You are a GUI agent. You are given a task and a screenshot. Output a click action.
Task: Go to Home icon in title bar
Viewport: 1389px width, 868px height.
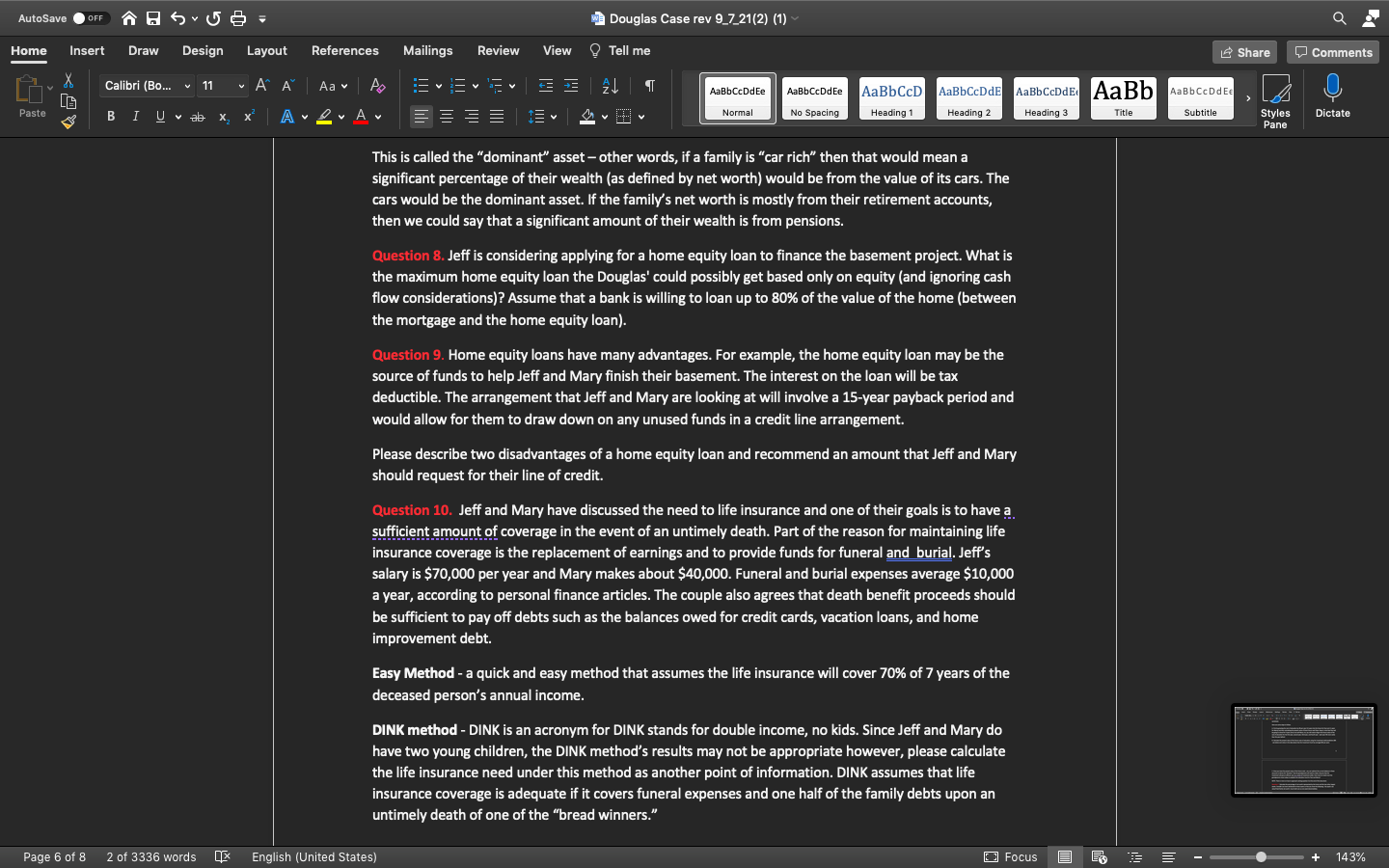(x=129, y=18)
